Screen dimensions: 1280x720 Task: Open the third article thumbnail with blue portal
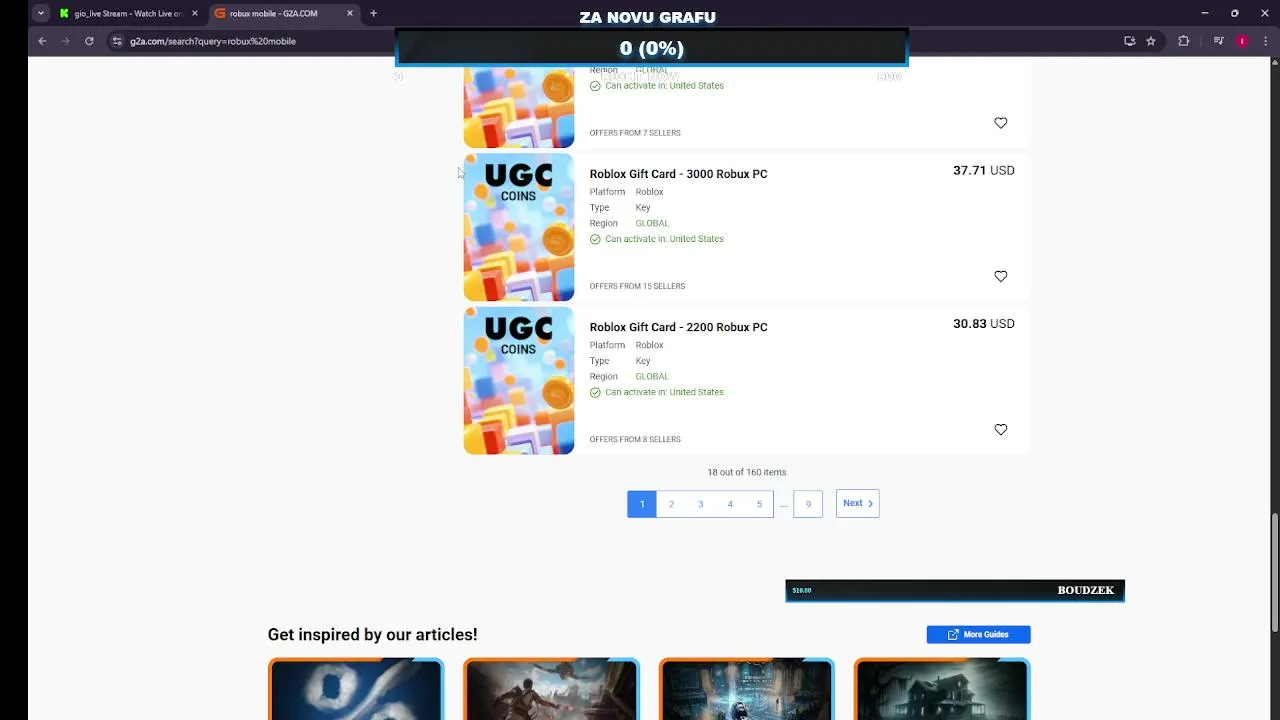[x=746, y=688]
